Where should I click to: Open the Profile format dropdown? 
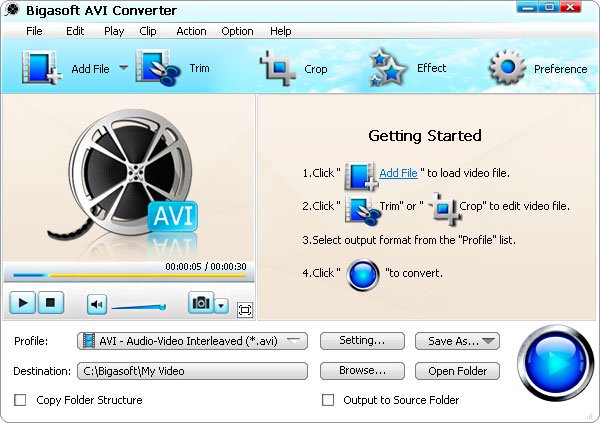192,341
